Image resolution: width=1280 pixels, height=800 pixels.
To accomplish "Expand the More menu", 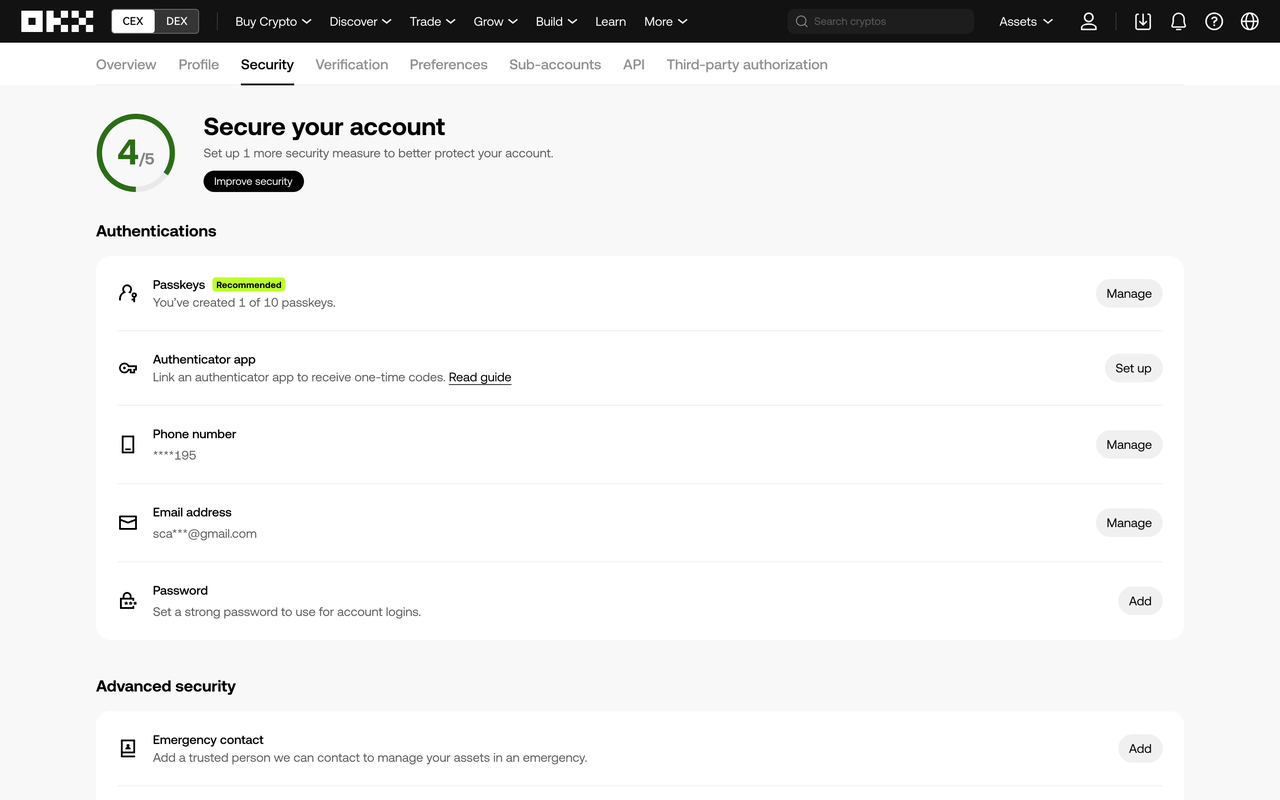I will pyautogui.click(x=666, y=21).
